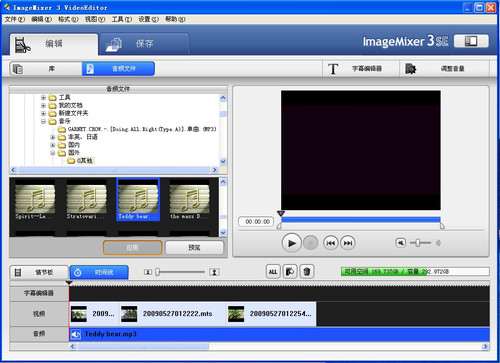500x363 pixels.
Task: Click the ALL select button
Action: click(273, 272)
